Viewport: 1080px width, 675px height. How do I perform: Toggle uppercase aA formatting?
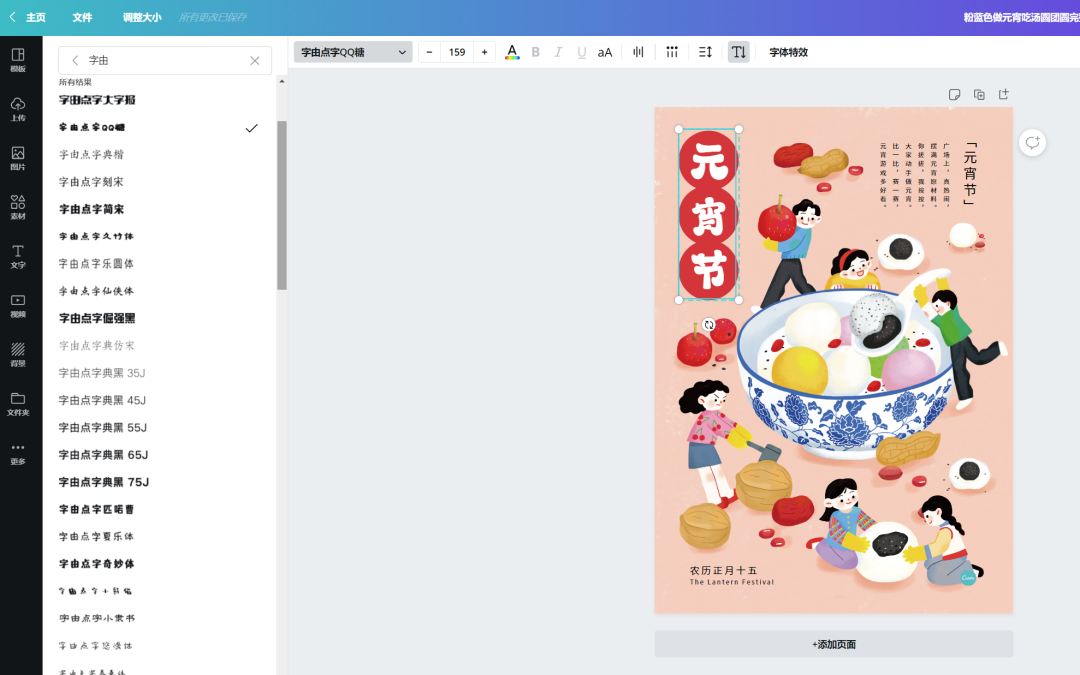click(605, 52)
